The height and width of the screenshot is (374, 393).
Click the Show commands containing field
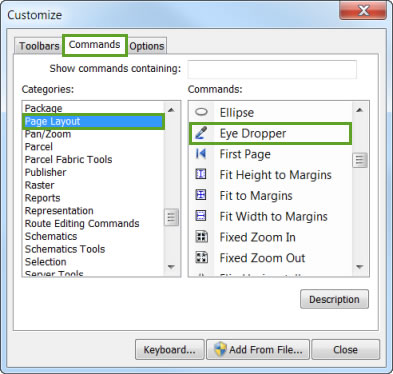pos(272,69)
